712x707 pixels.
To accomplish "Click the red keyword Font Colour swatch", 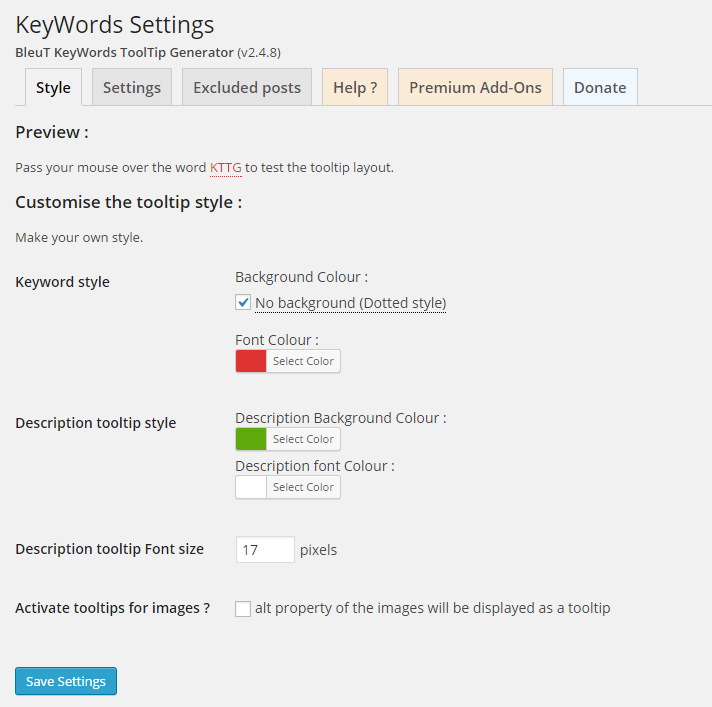I will pyautogui.click(x=251, y=361).
